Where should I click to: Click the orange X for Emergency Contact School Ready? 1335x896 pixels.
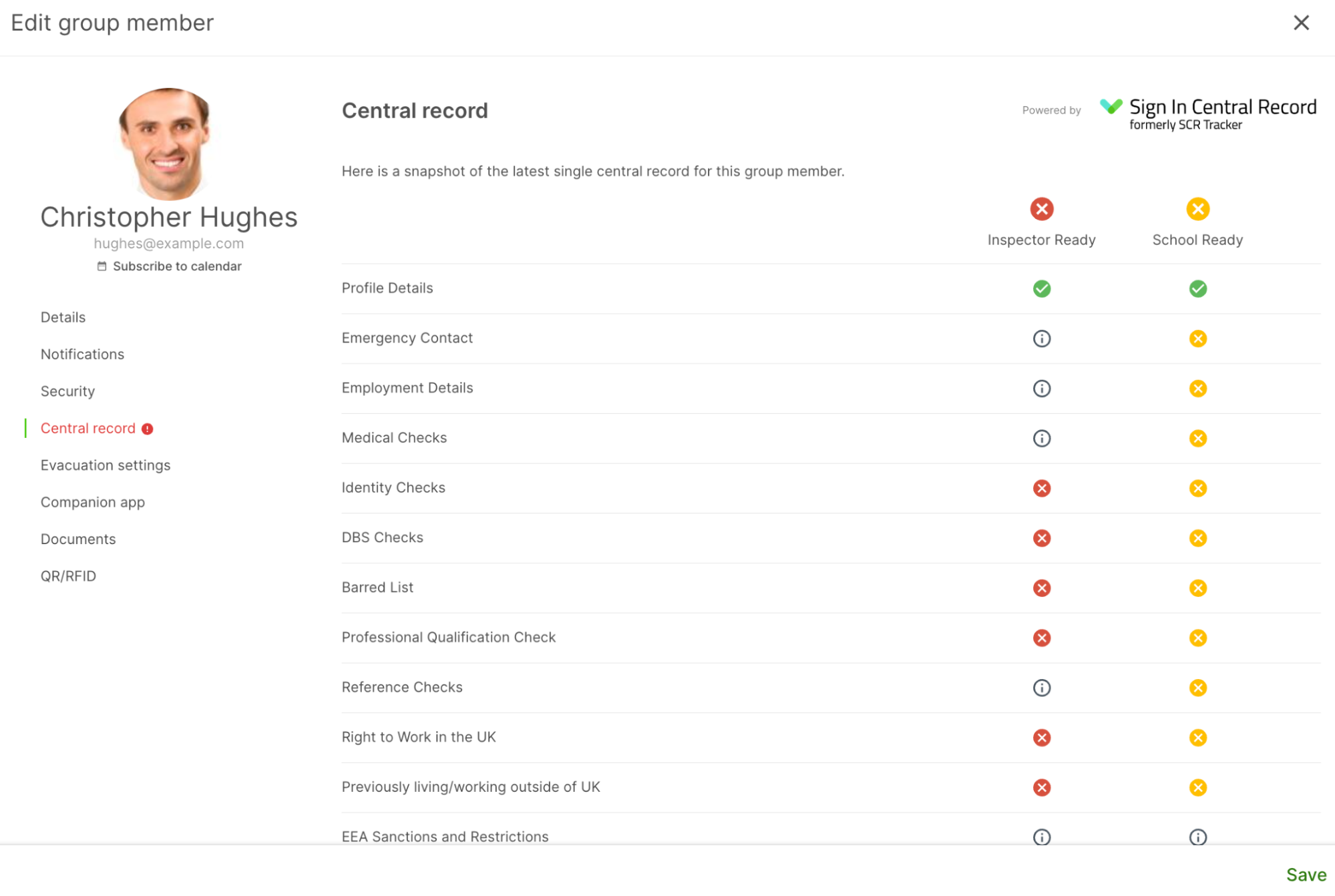1197,338
